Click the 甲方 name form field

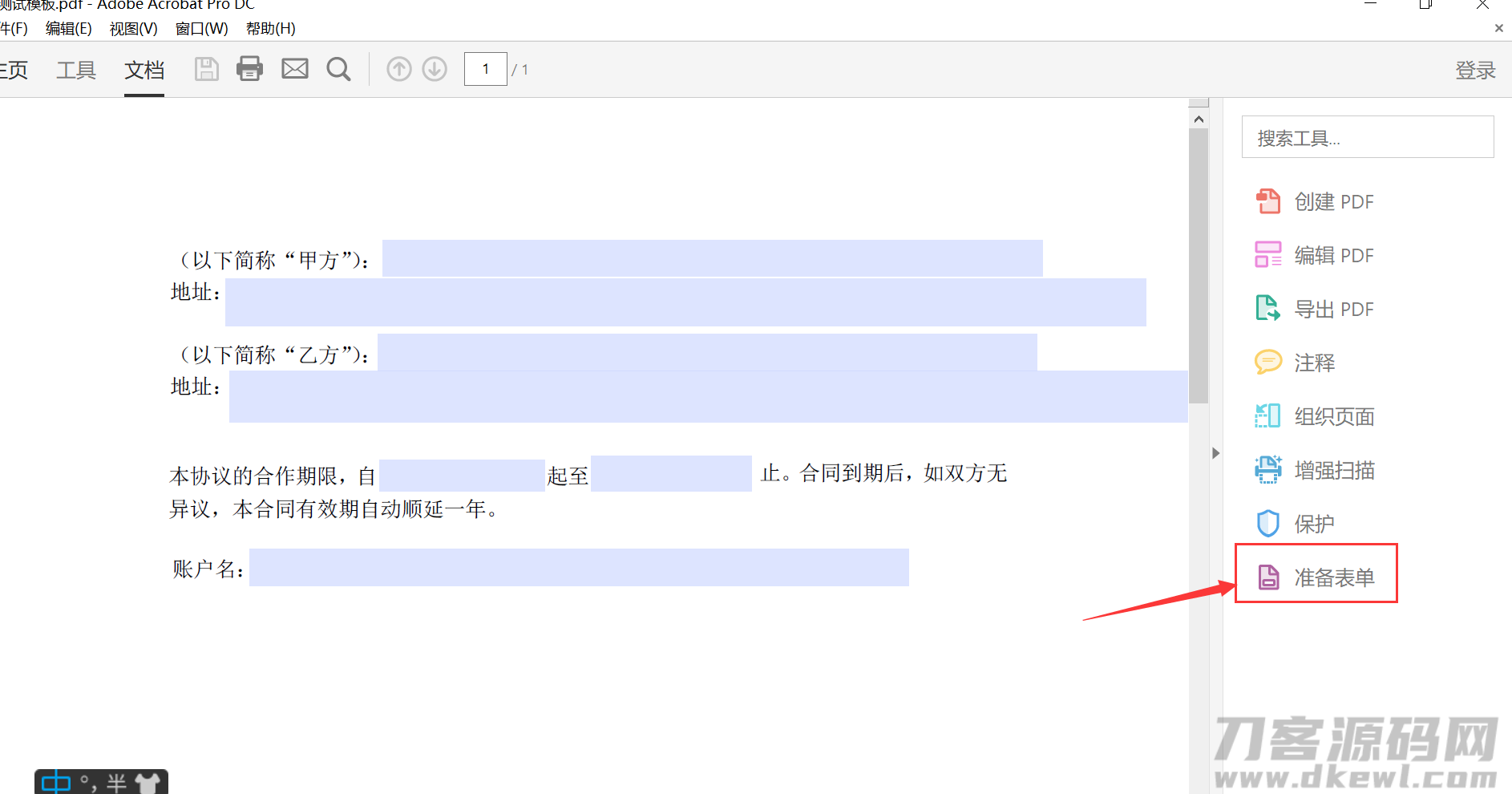[712, 258]
